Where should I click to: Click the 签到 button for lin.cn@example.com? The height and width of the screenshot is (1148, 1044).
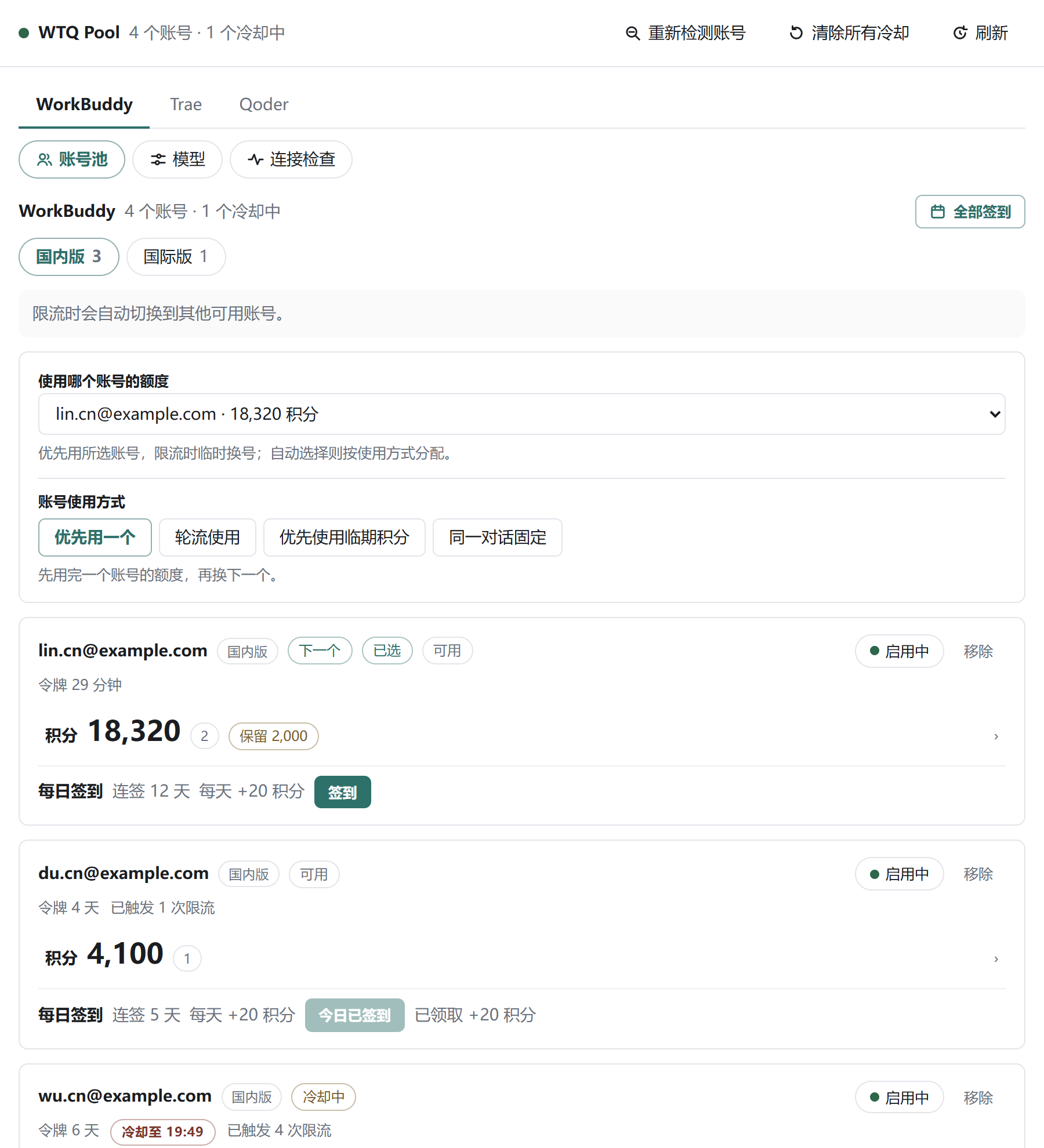click(343, 792)
